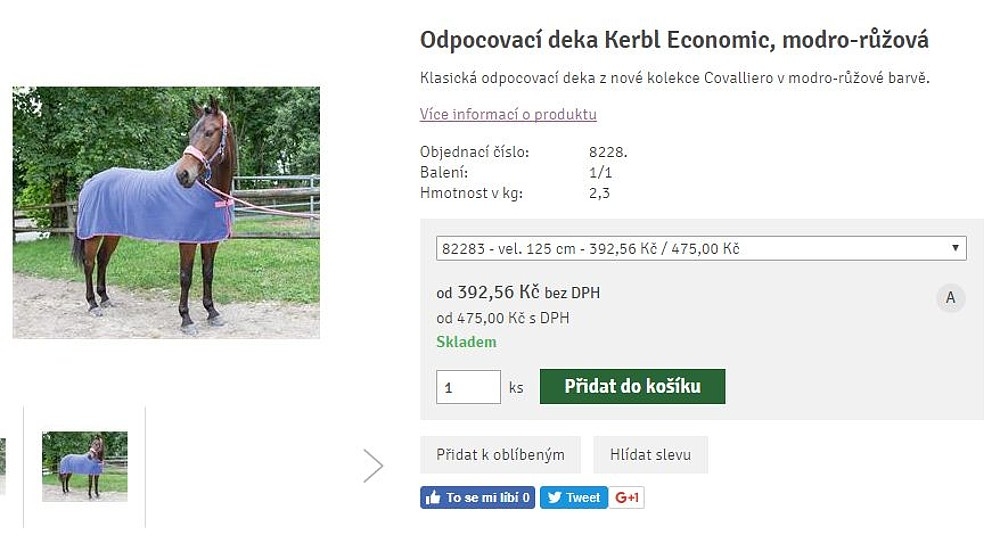The height and width of the screenshot is (543, 1000).
Task: Click the round 'A' badge icon
Action: (950, 298)
